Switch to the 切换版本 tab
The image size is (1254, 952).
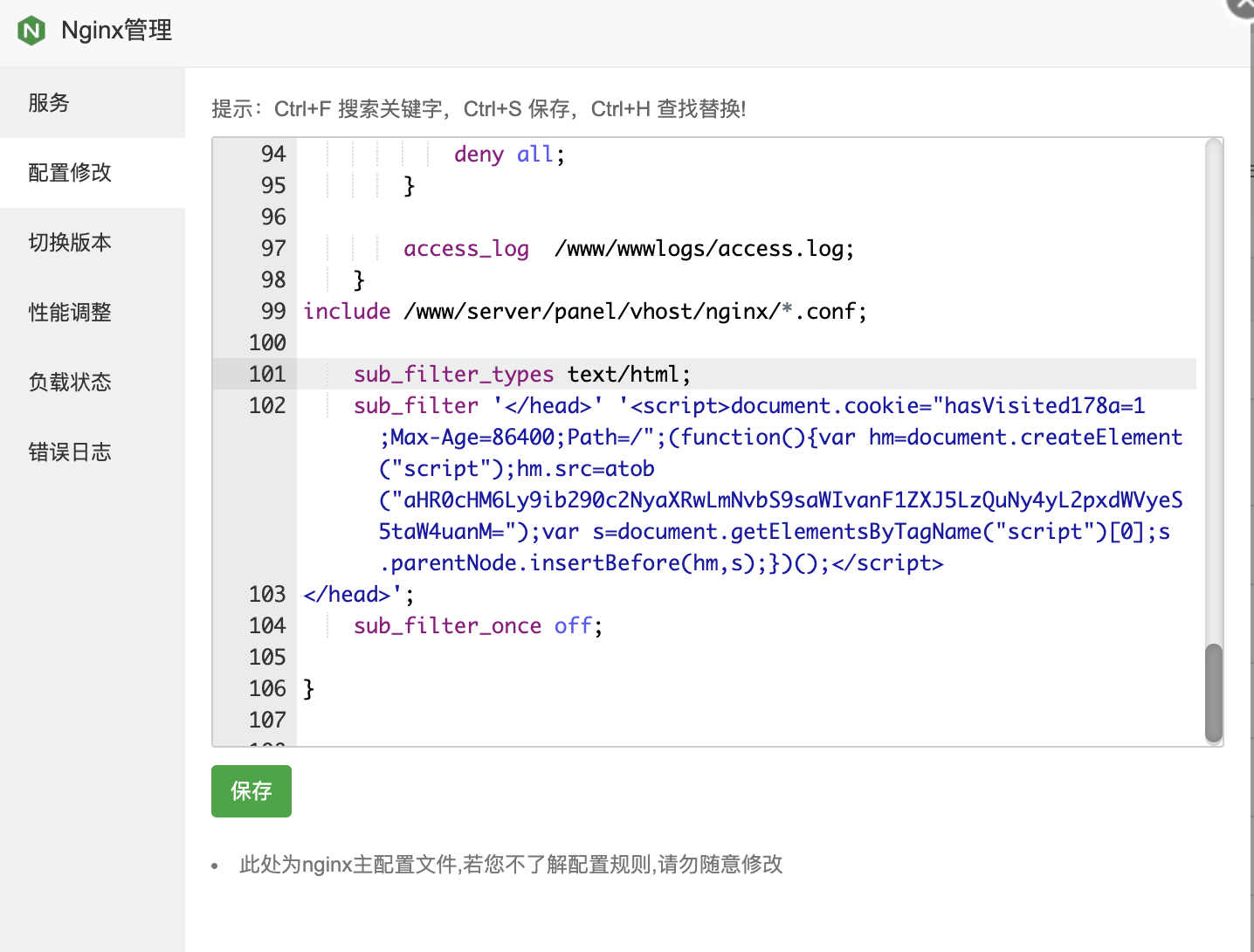click(x=93, y=243)
